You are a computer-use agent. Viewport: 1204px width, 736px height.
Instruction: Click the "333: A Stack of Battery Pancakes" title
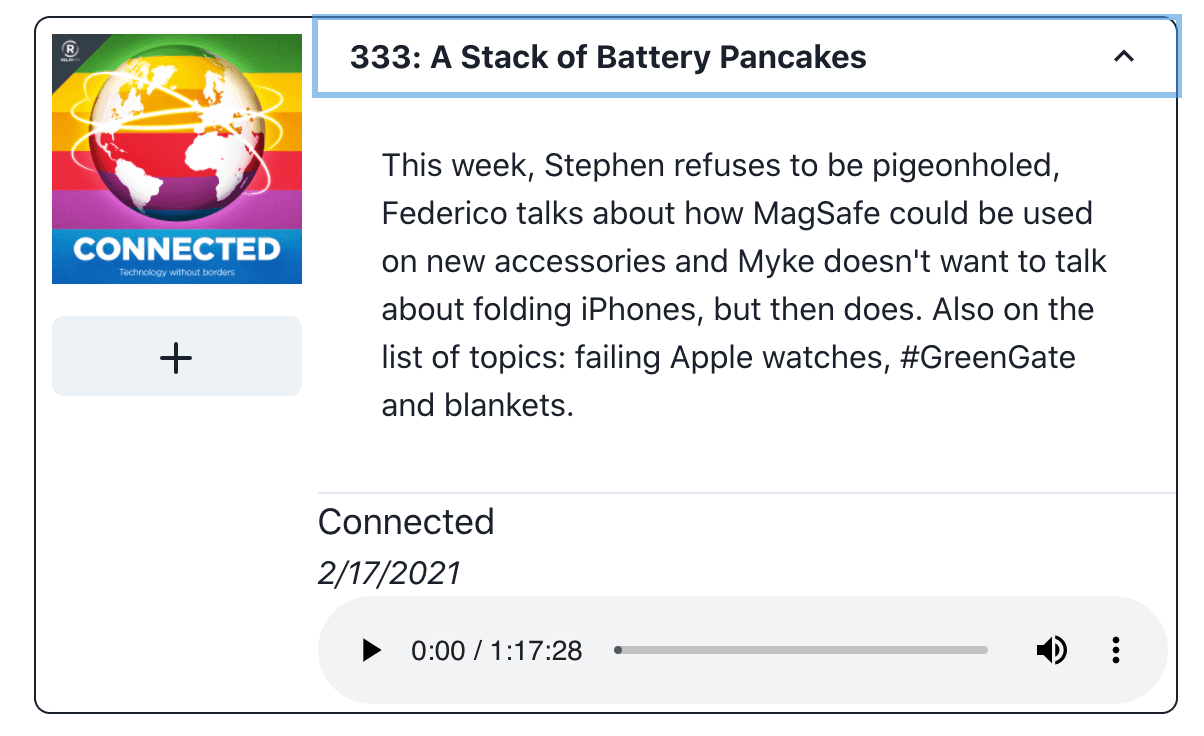pyautogui.click(x=608, y=57)
